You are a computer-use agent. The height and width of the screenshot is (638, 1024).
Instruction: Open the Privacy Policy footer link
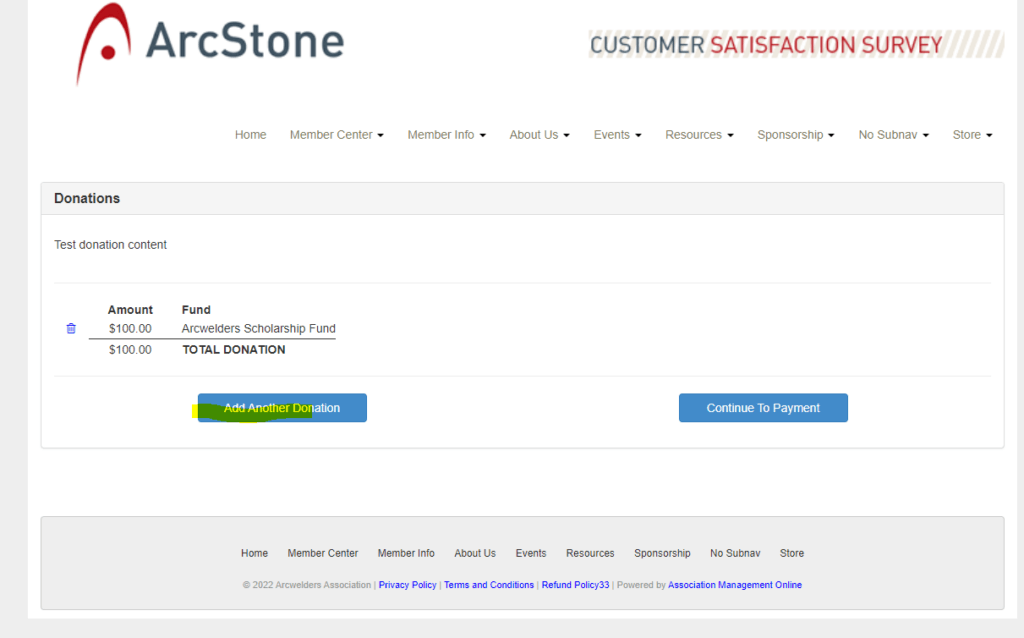pos(407,585)
